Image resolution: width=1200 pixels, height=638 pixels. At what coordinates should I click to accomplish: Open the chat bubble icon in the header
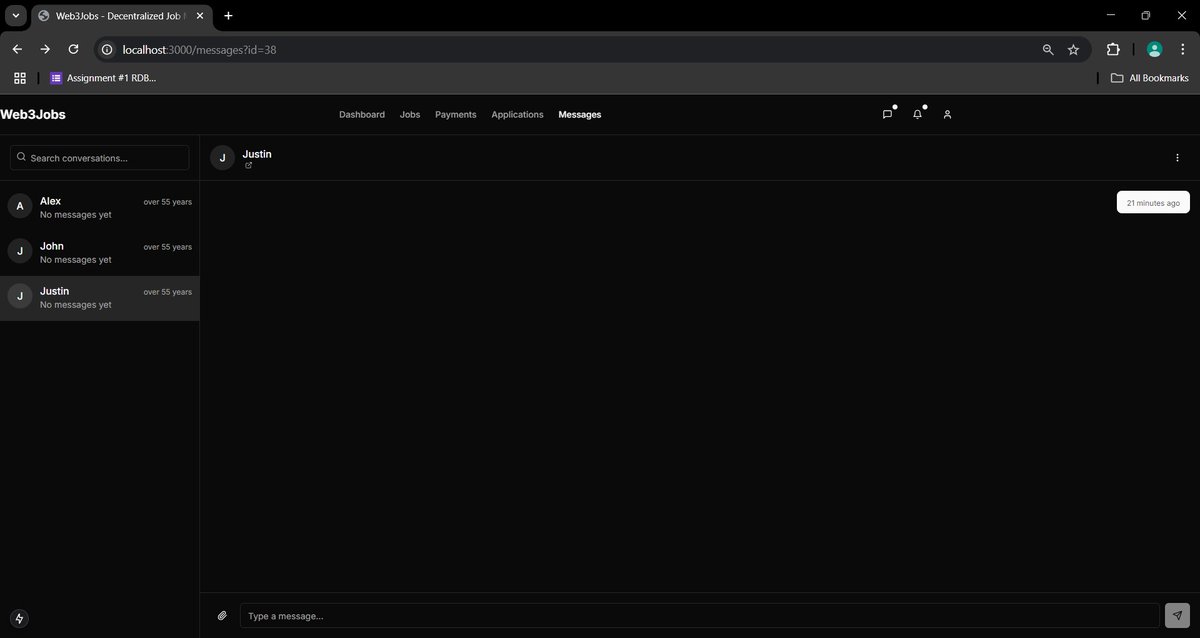[x=886, y=113]
